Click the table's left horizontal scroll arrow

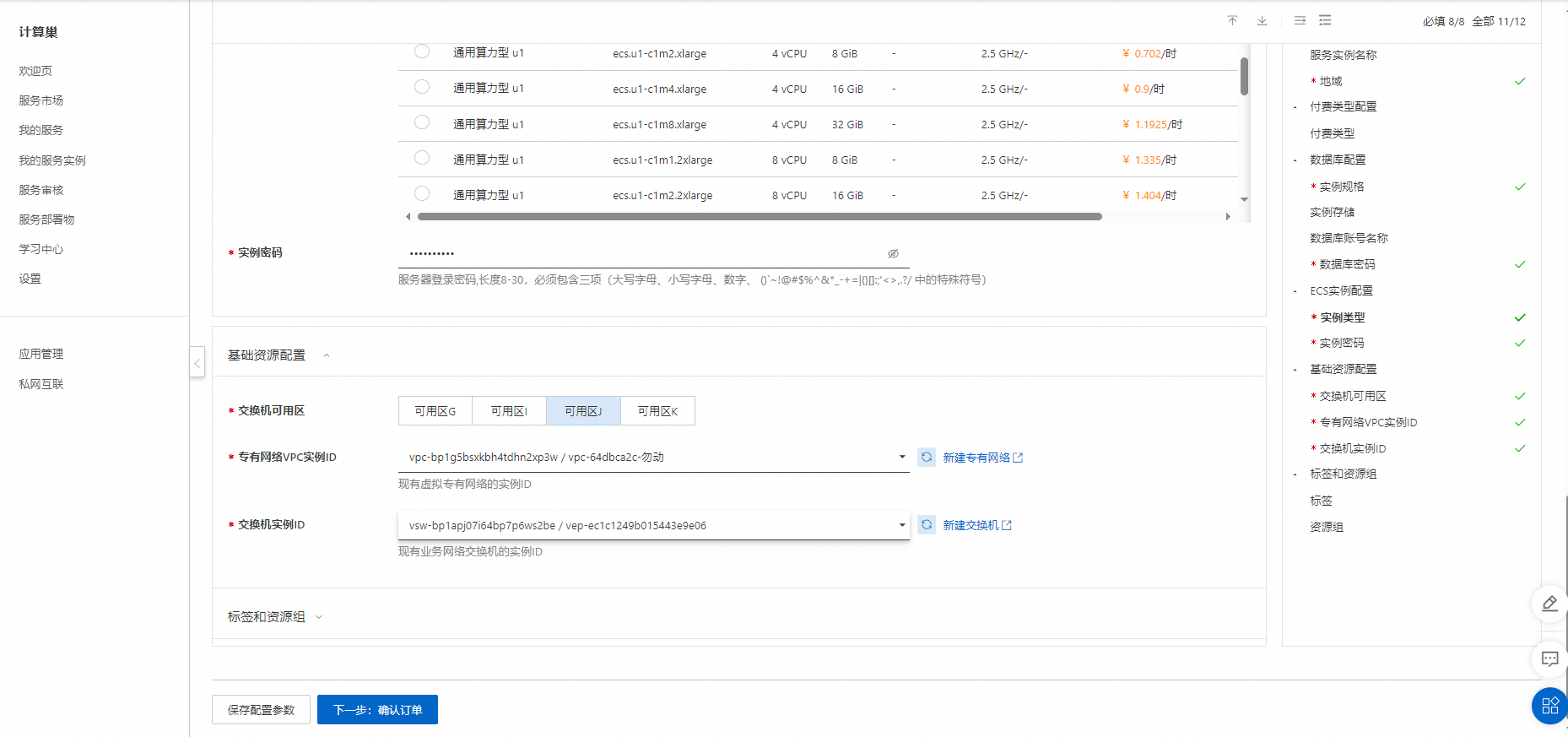click(408, 217)
